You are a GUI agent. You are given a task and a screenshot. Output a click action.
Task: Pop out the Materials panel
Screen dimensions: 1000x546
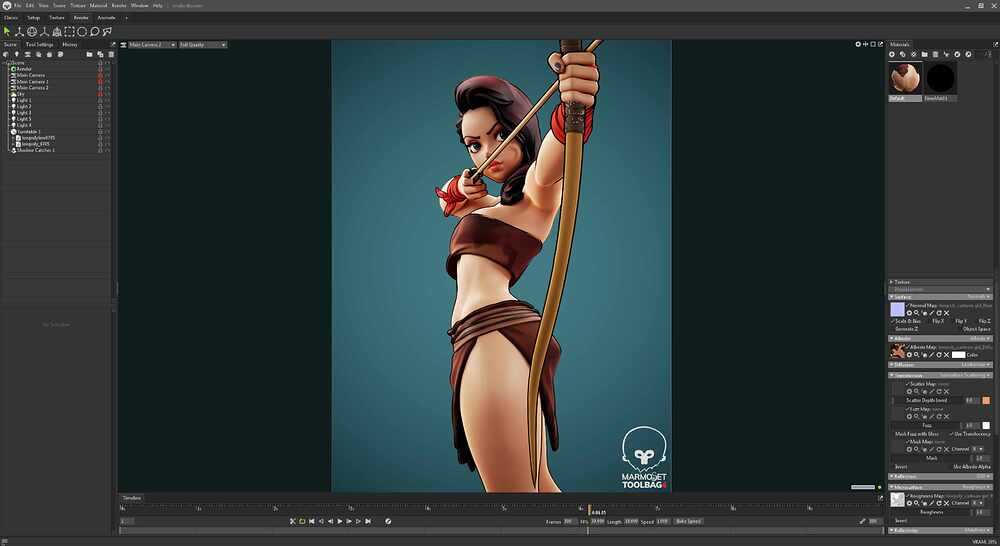coord(996,44)
